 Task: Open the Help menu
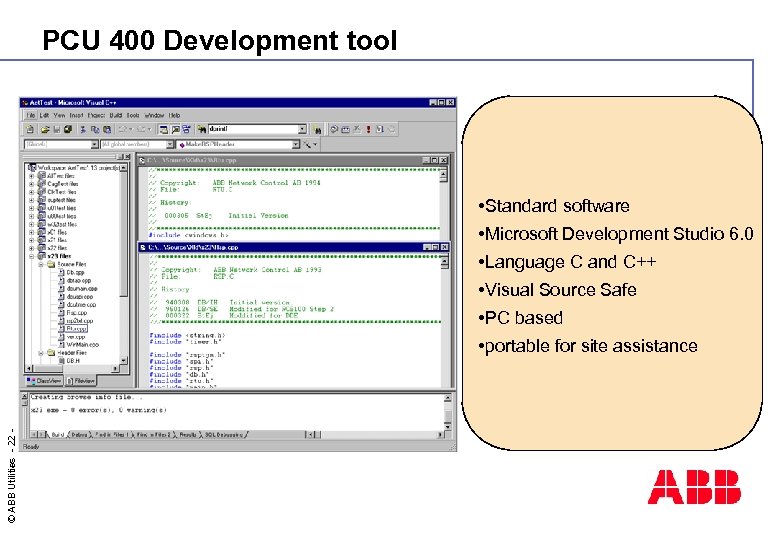[x=174, y=115]
